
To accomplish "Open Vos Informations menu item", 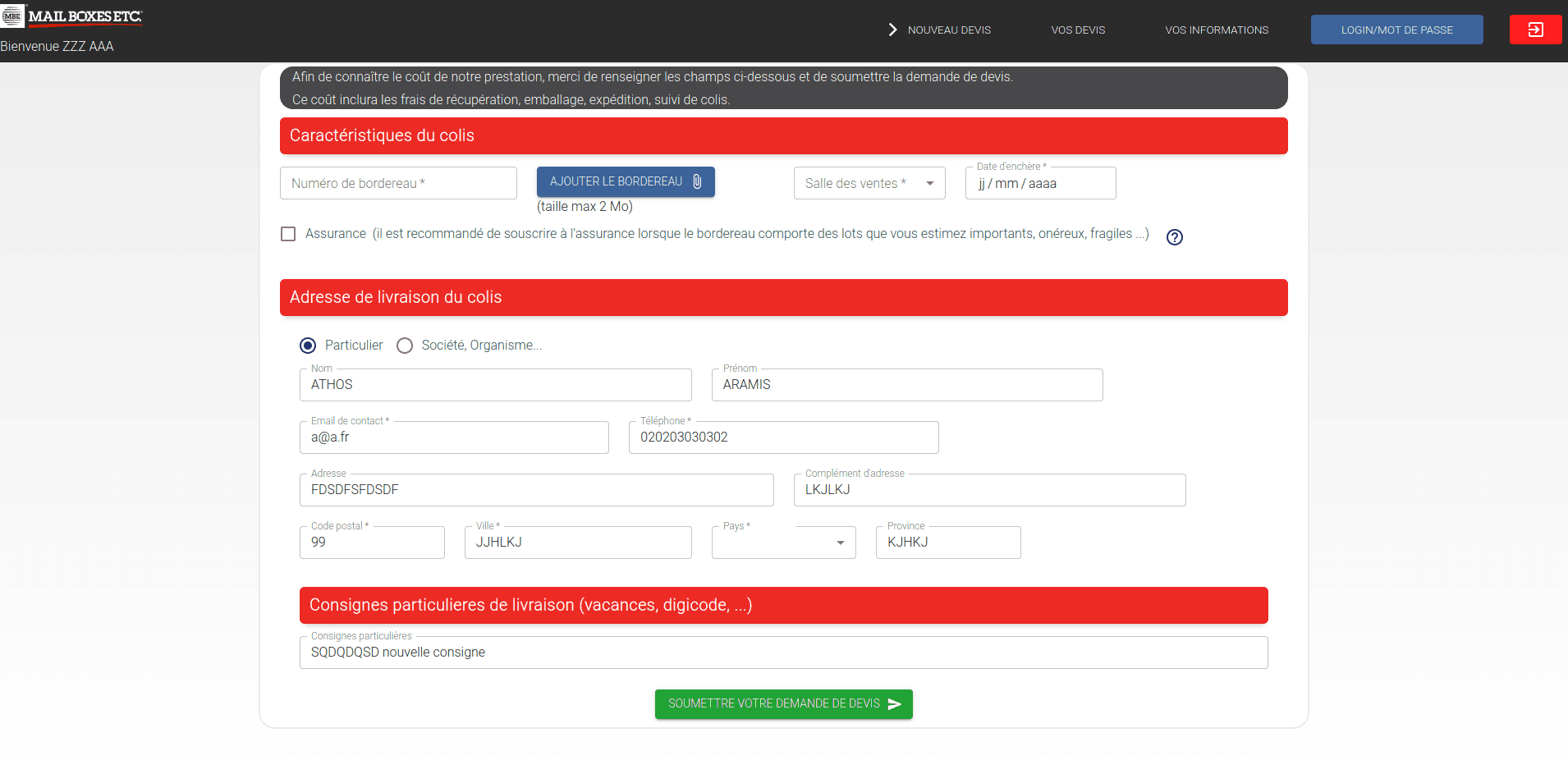I will tap(1216, 30).
